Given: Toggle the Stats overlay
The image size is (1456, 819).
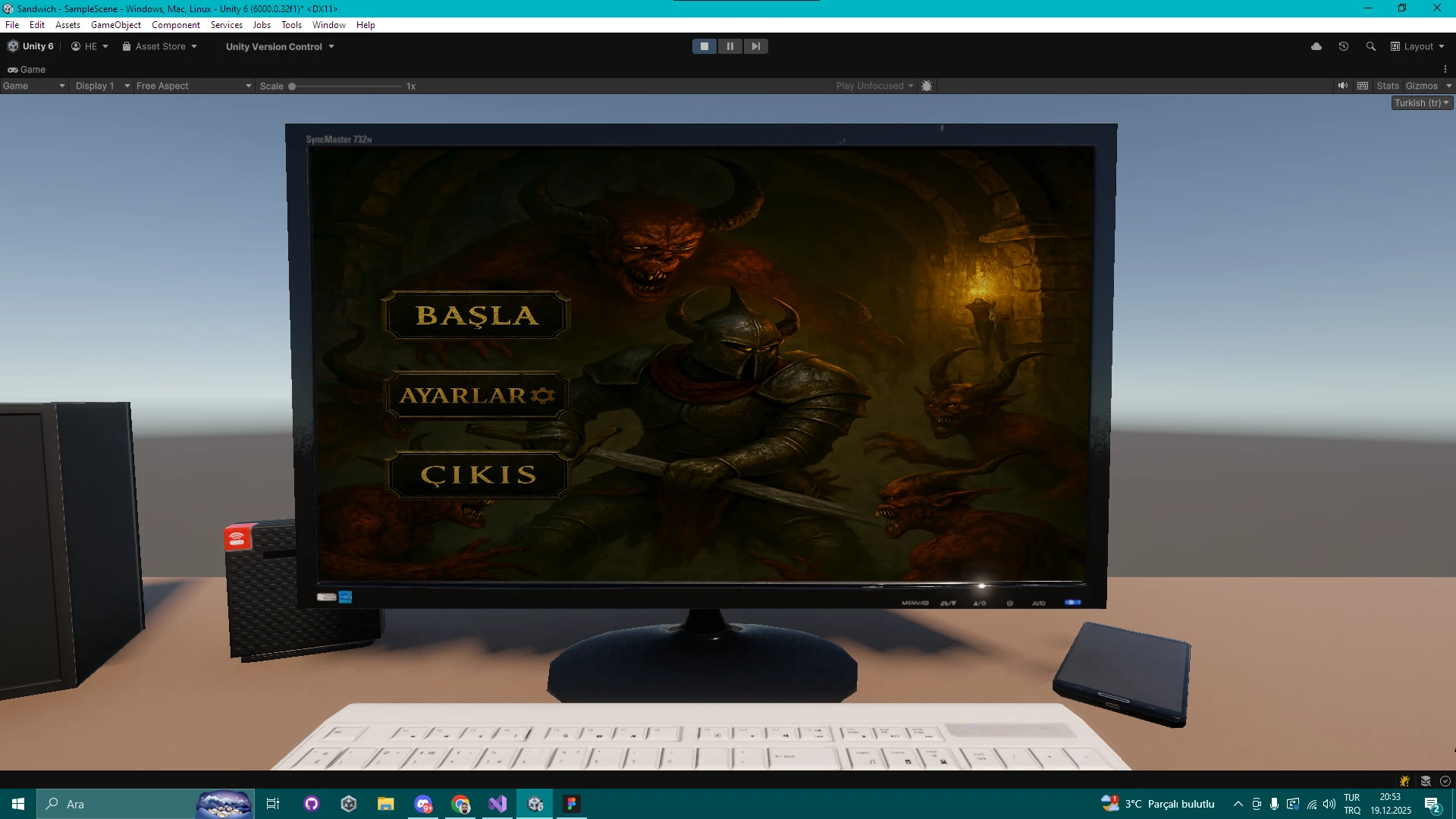Looking at the screenshot, I should click(x=1387, y=86).
